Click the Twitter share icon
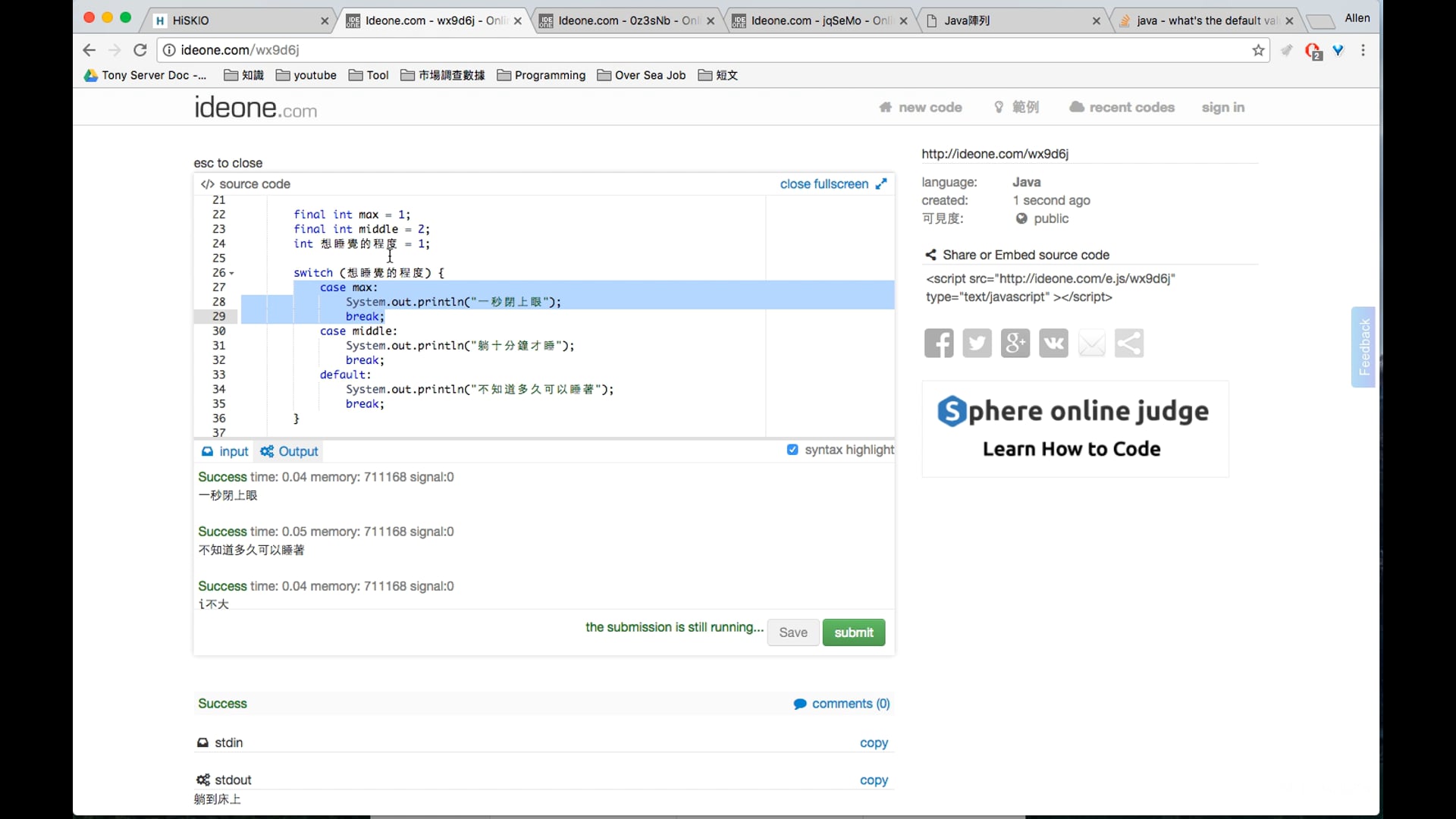This screenshot has height=819, width=1456. (x=977, y=344)
